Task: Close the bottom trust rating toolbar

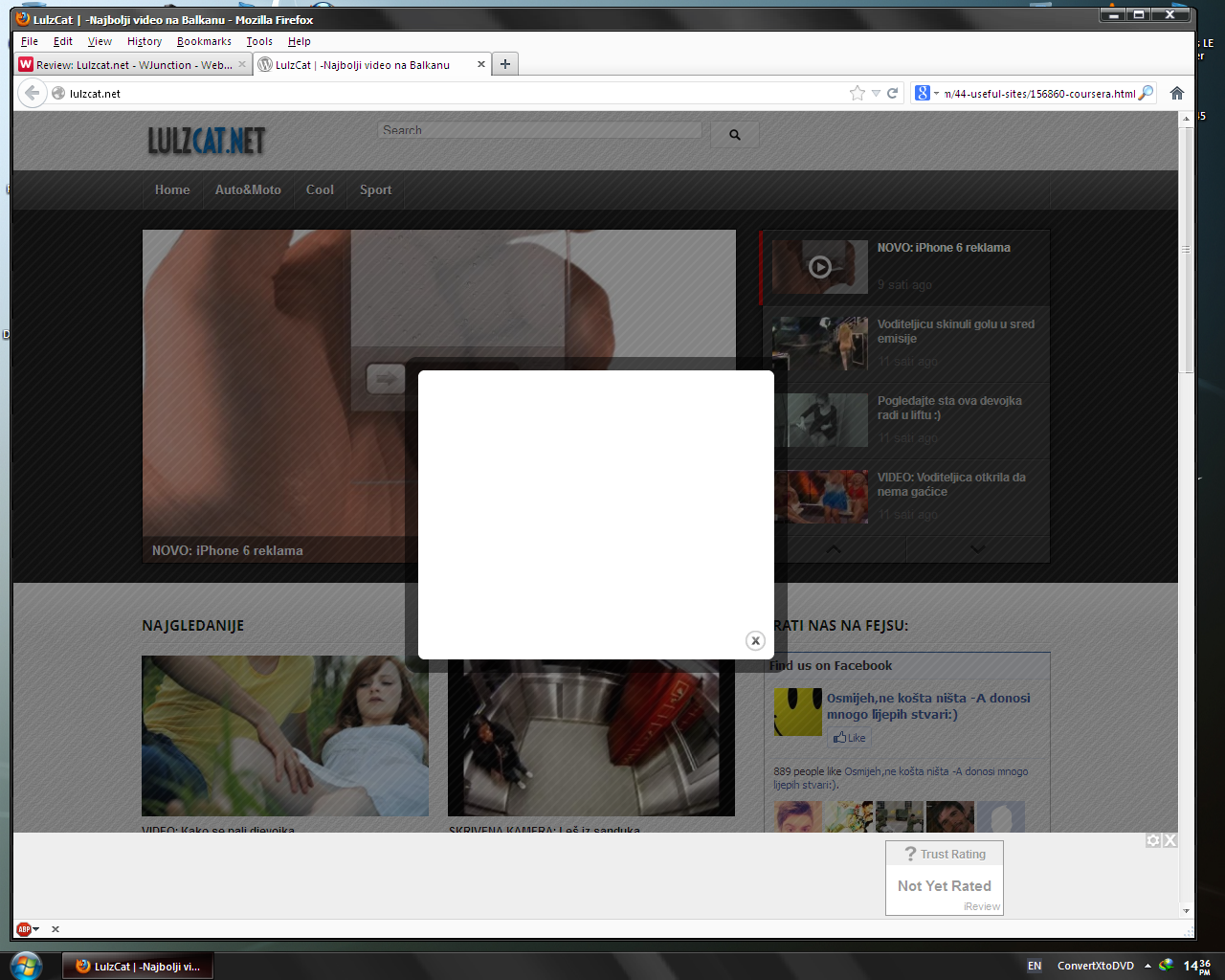Action: pos(1169,840)
